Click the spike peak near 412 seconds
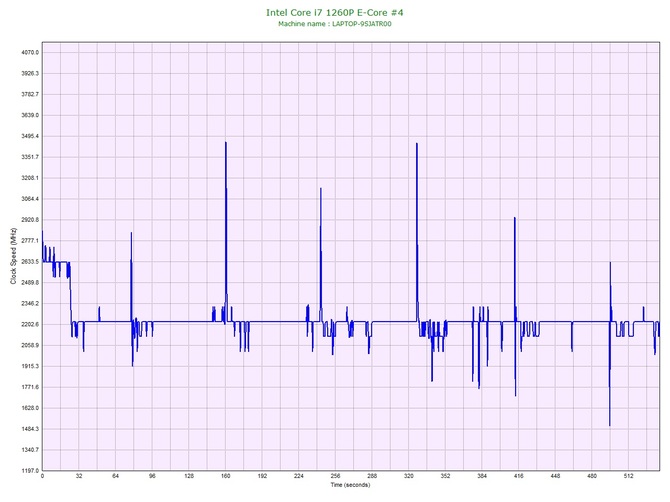670x502 pixels. [x=514, y=218]
